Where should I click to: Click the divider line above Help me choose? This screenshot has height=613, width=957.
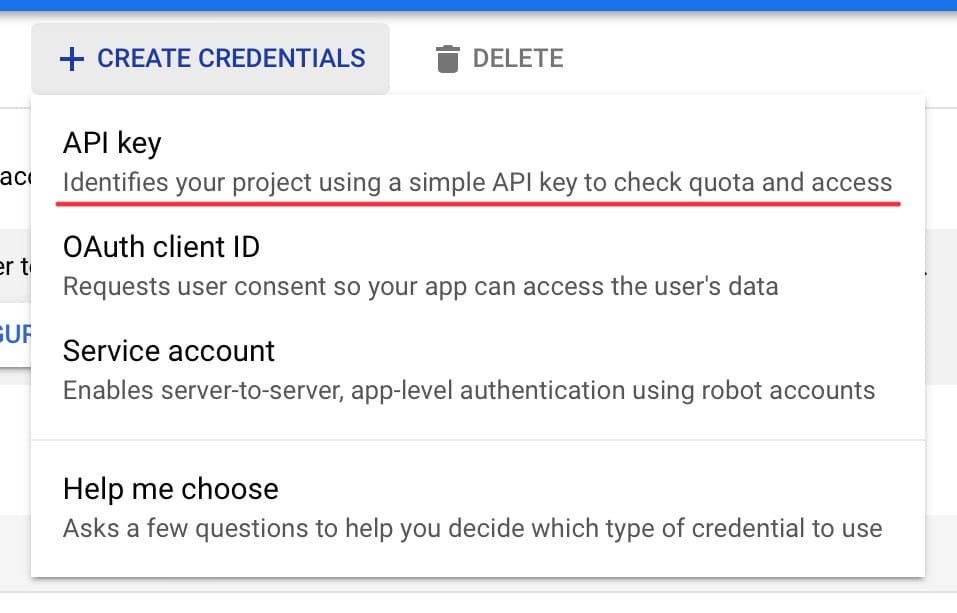point(478,440)
